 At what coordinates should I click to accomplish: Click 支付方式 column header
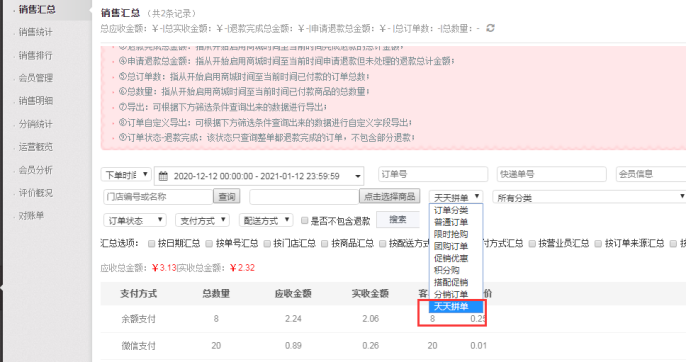(x=138, y=293)
